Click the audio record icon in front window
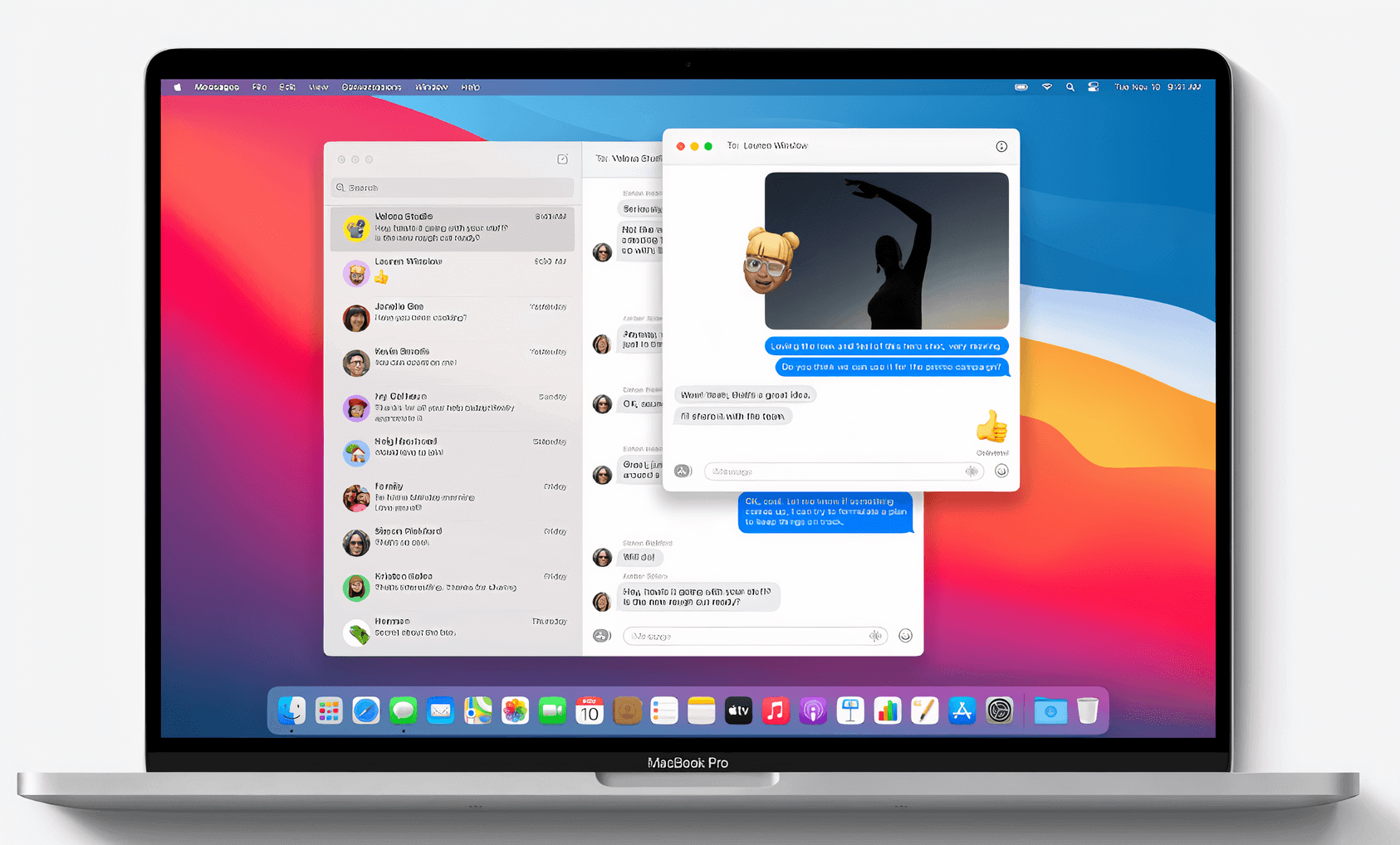The width and height of the screenshot is (1400, 845). 971,471
